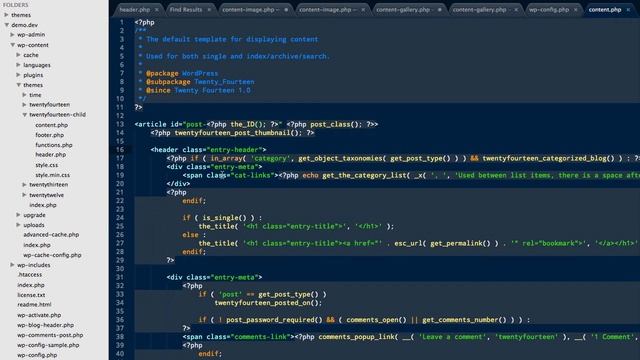Screen dimensions: 640x360
Task: Click the FOLDERS sidebar heading
Action: click(16, 5)
